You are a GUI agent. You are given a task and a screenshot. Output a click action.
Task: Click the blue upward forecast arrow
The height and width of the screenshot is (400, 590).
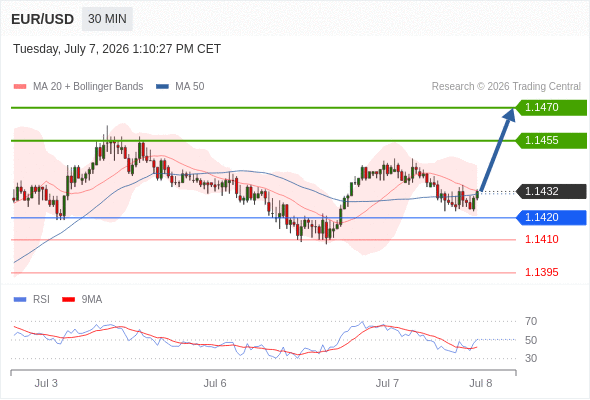point(497,150)
